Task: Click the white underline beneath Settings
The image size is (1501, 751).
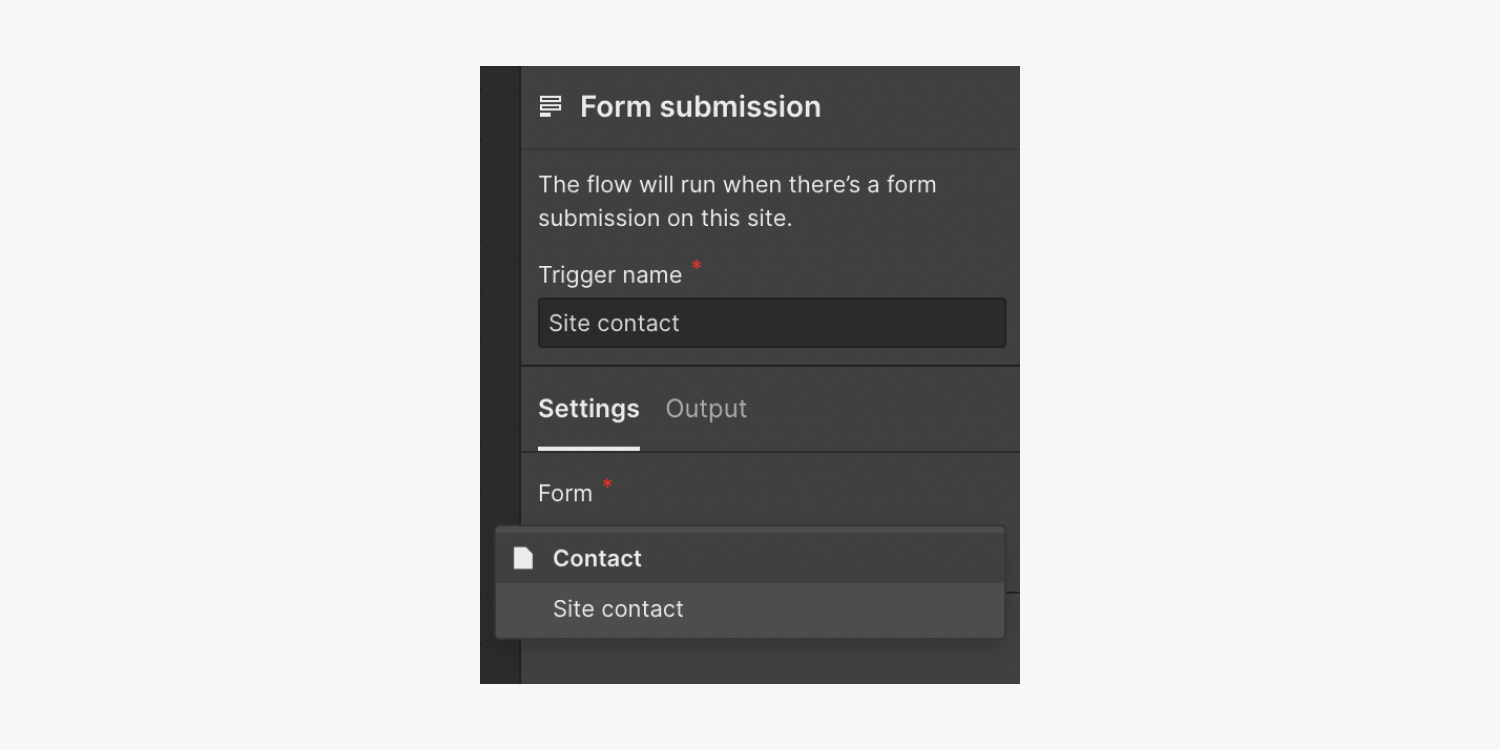Action: [x=589, y=448]
